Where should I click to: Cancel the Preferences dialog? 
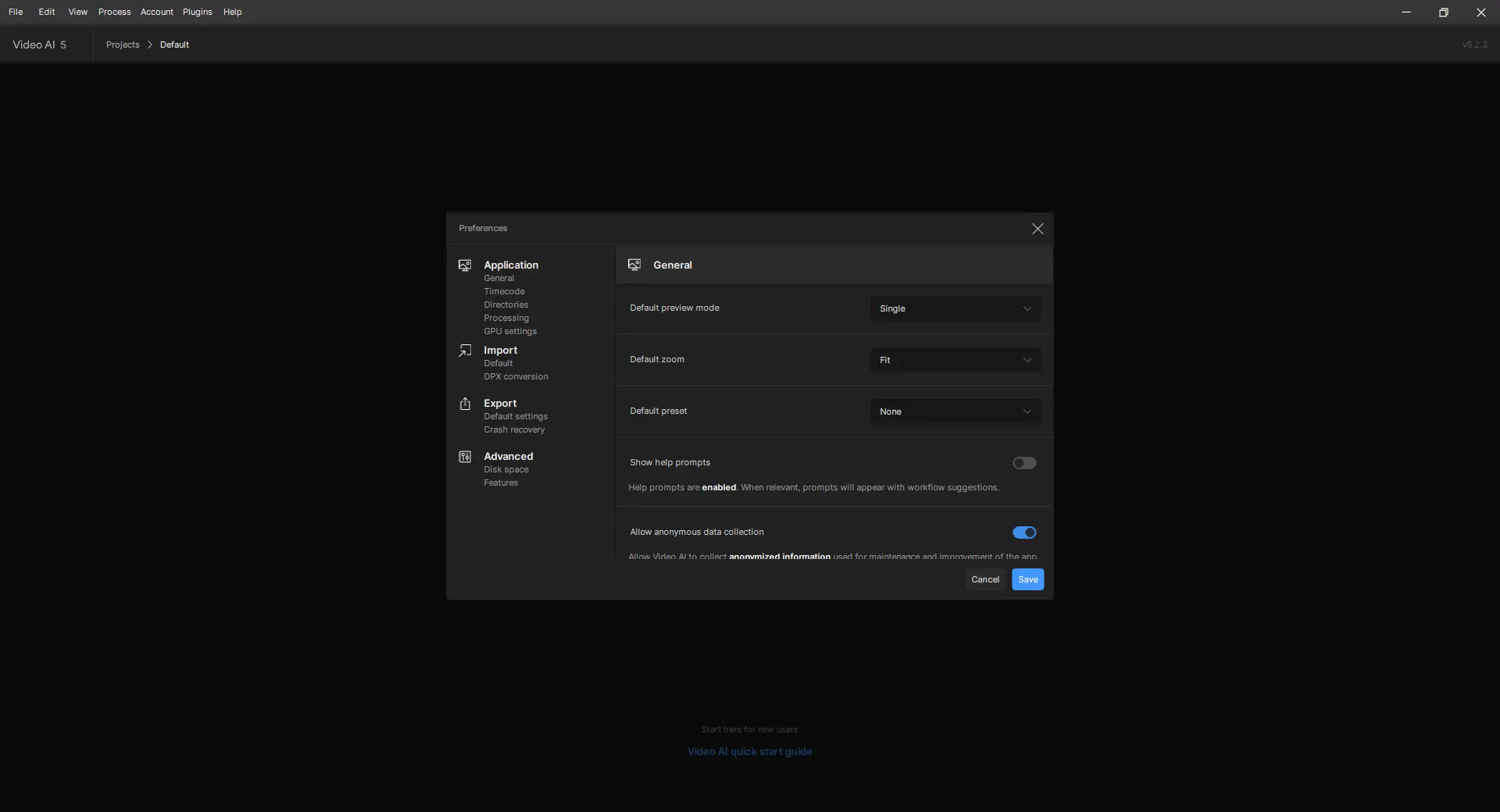tap(984, 580)
